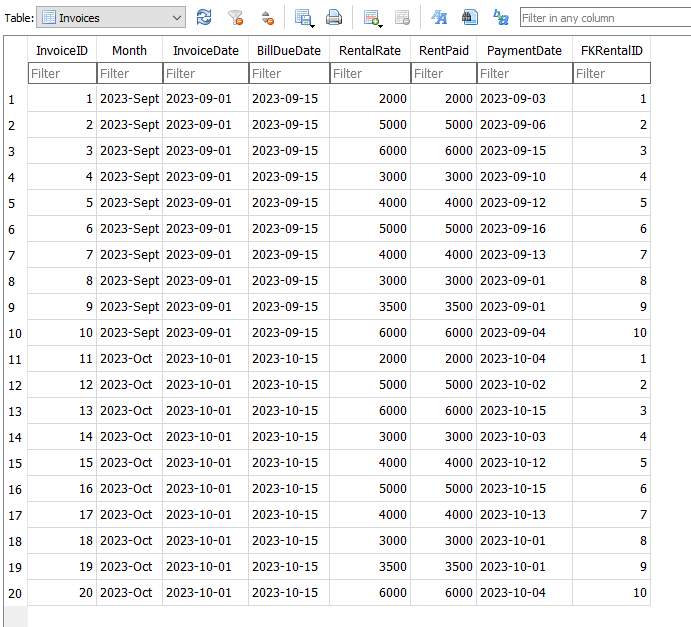691x627 pixels.
Task: Insert a new record in the table
Action: tap(372, 18)
